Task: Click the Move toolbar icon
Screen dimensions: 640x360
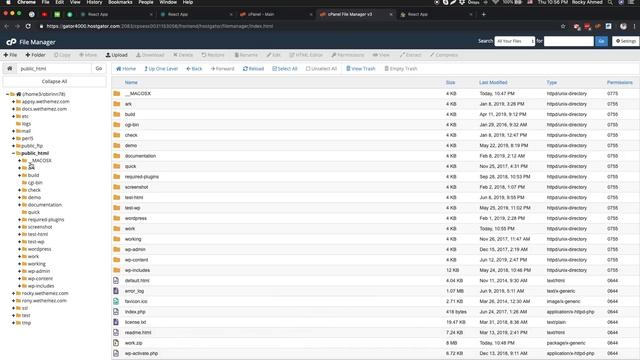Action: [88, 55]
